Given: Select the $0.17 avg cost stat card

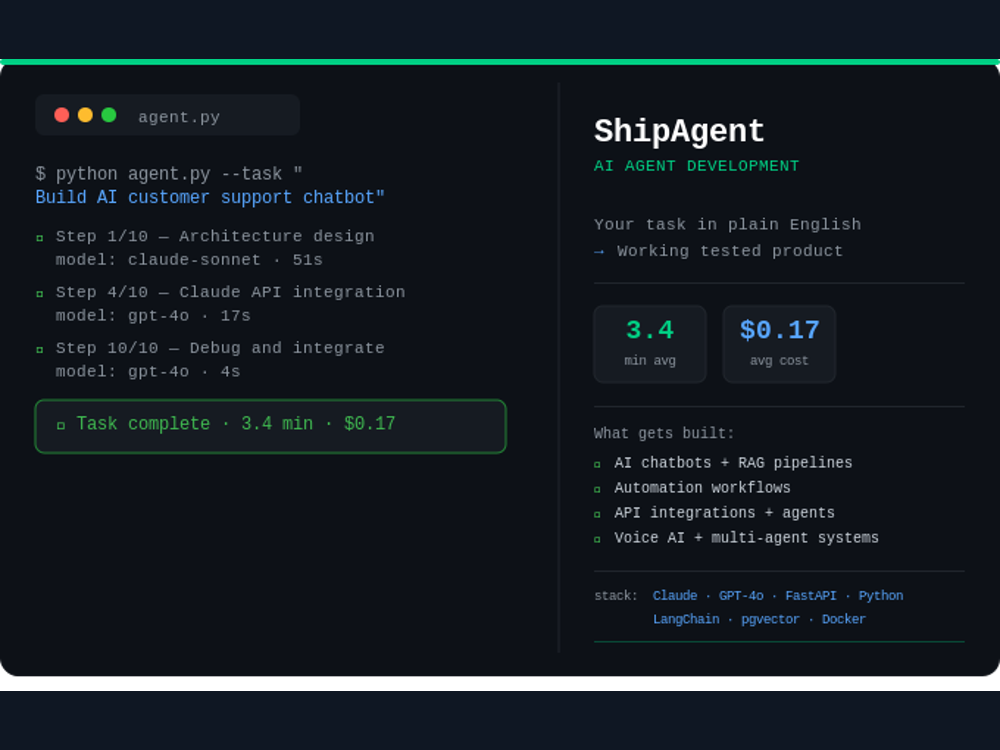Looking at the screenshot, I should (x=779, y=343).
